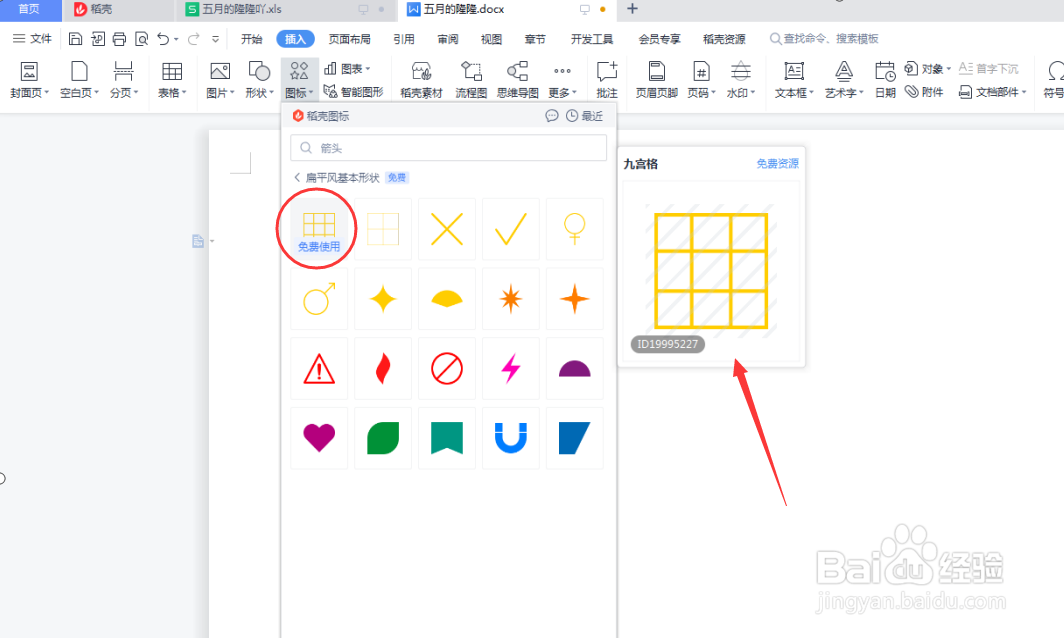Click the print icon in quick toolbar
Screen dimensions: 1064x638
coord(119,39)
